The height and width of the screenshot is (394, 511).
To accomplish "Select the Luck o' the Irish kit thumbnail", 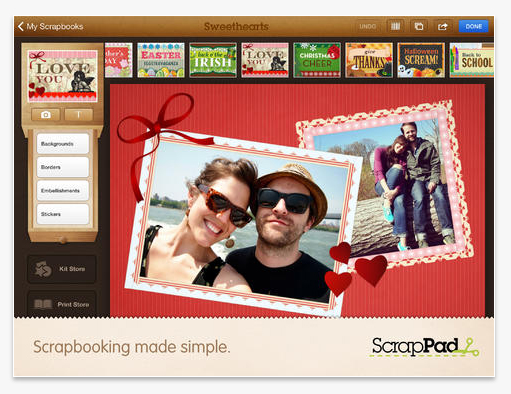I will coord(213,60).
